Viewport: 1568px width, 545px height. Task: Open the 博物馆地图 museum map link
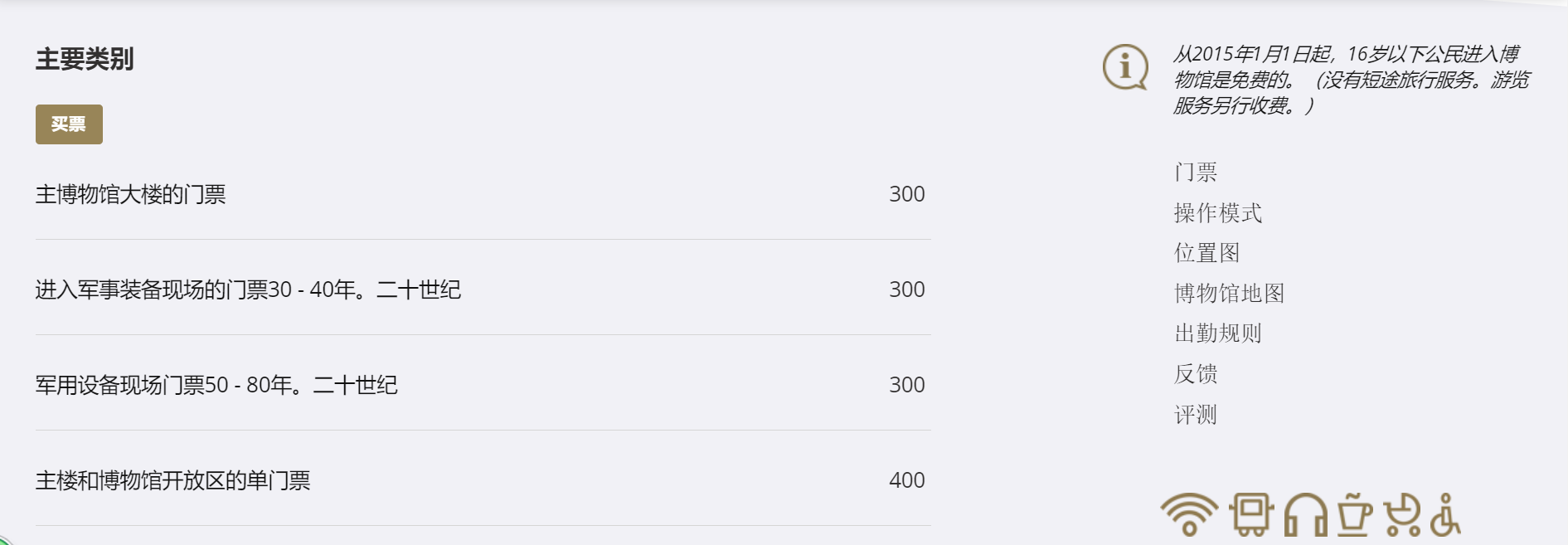click(x=1229, y=293)
